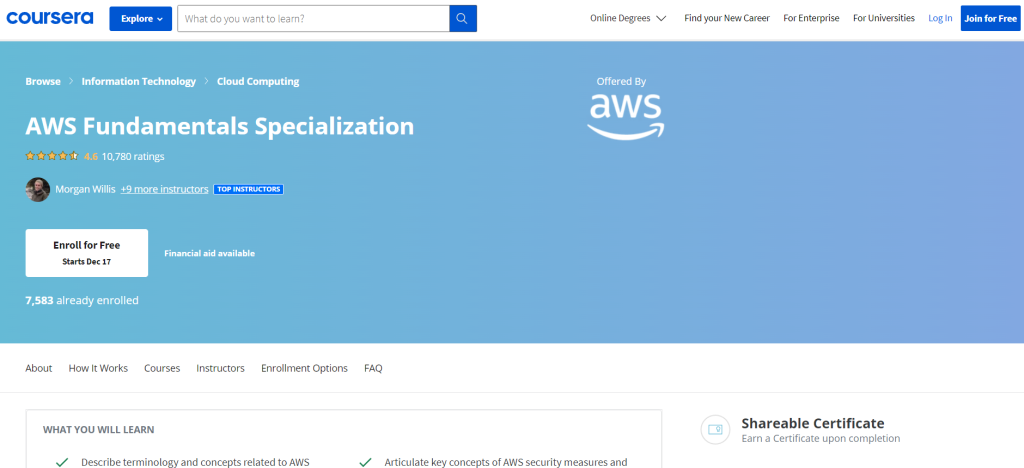Click the magnifying glass search button

pyautogui.click(x=463, y=18)
